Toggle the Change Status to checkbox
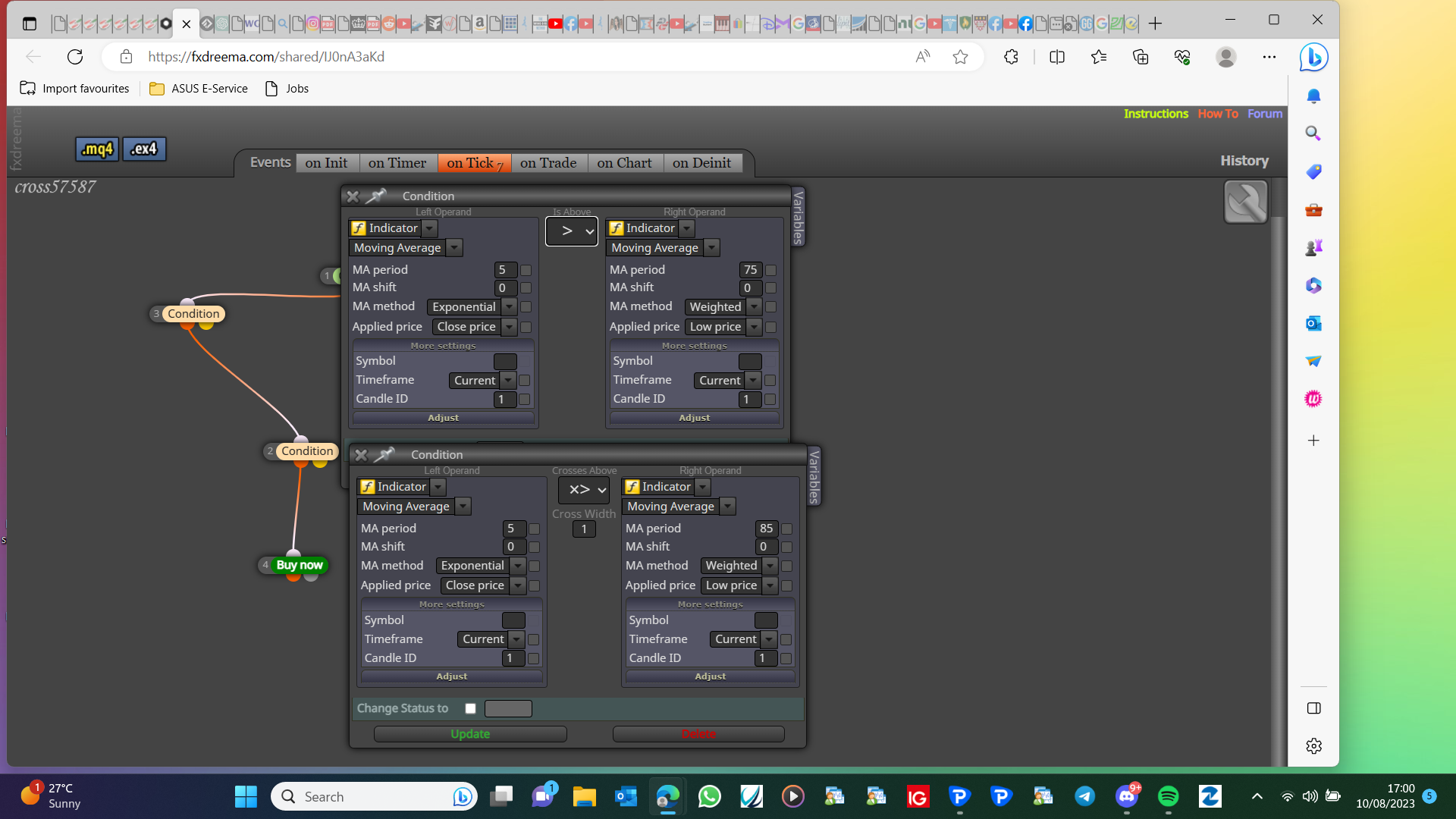 470,708
